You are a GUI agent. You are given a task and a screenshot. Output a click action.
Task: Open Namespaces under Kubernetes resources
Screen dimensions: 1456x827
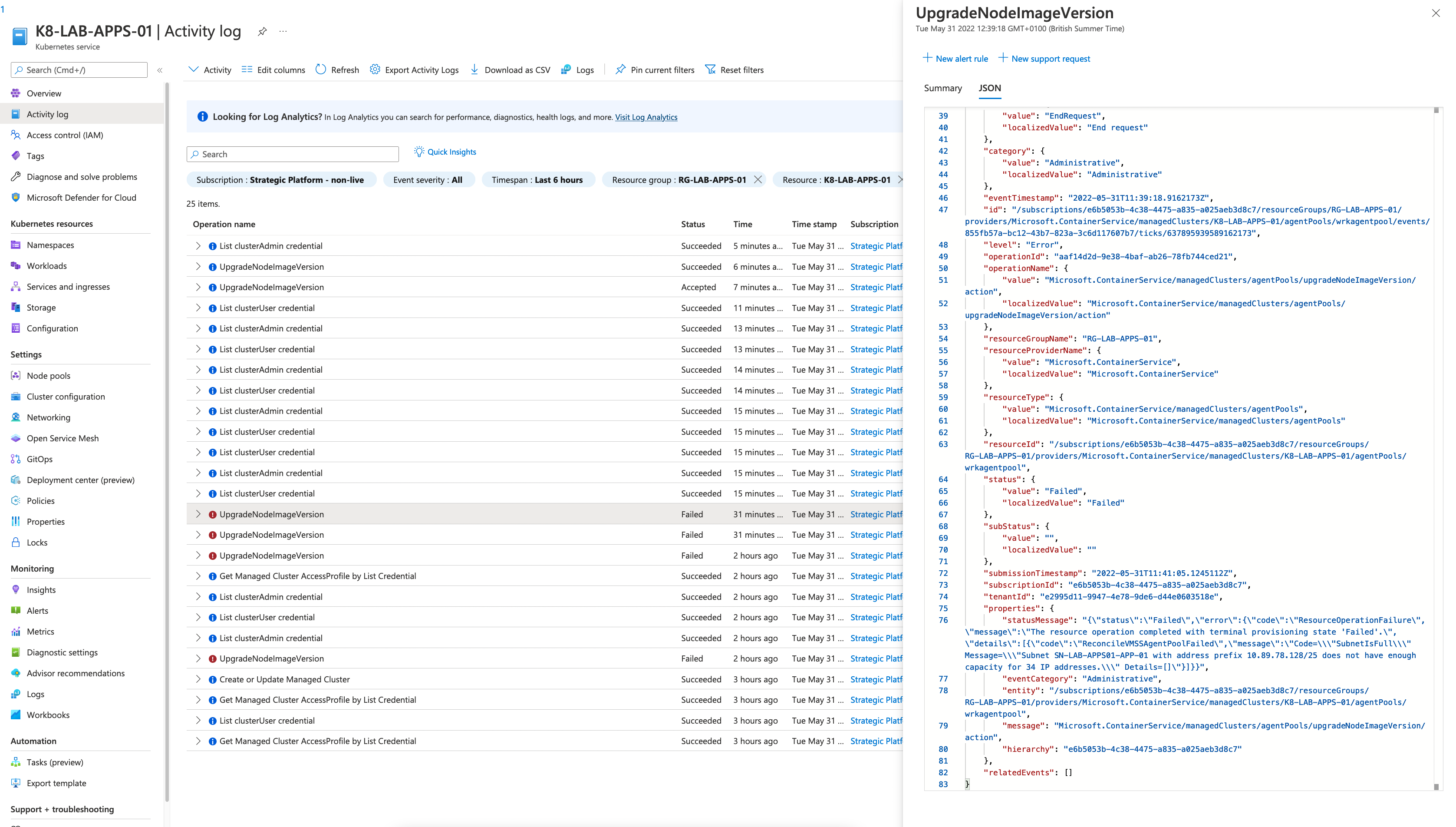pyautogui.click(x=50, y=245)
